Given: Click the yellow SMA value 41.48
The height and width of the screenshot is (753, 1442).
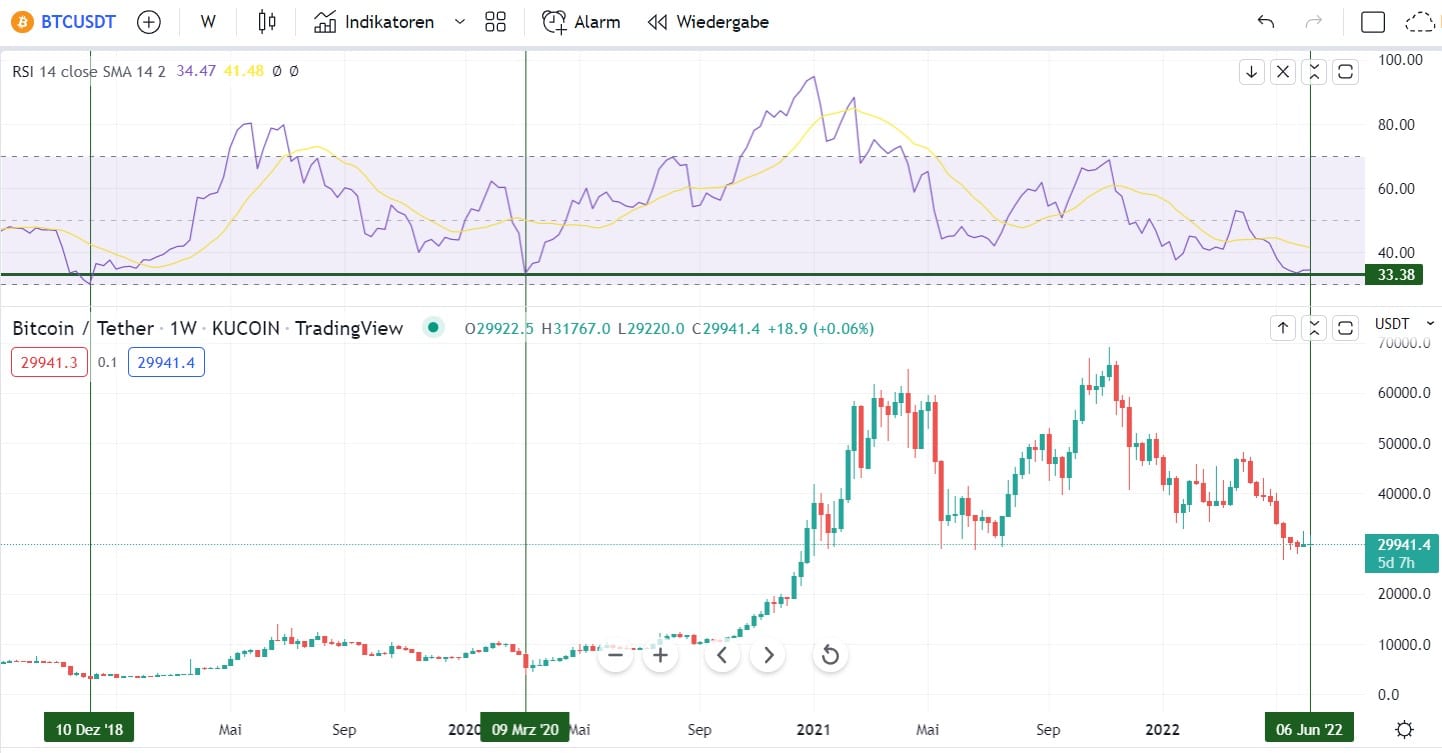Looking at the screenshot, I should 243,71.
